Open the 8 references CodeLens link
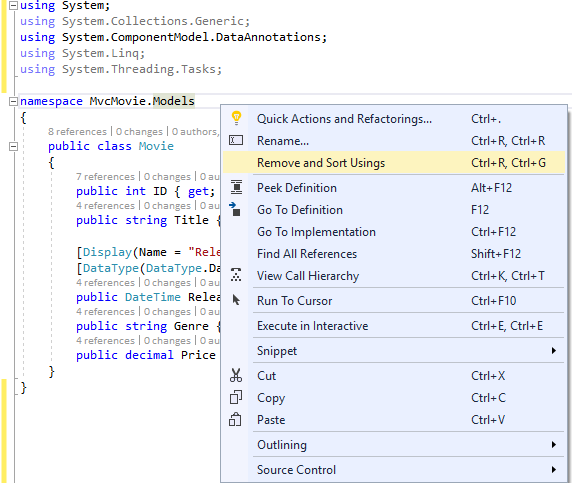Image resolution: width=572 pixels, height=483 pixels. point(77,131)
